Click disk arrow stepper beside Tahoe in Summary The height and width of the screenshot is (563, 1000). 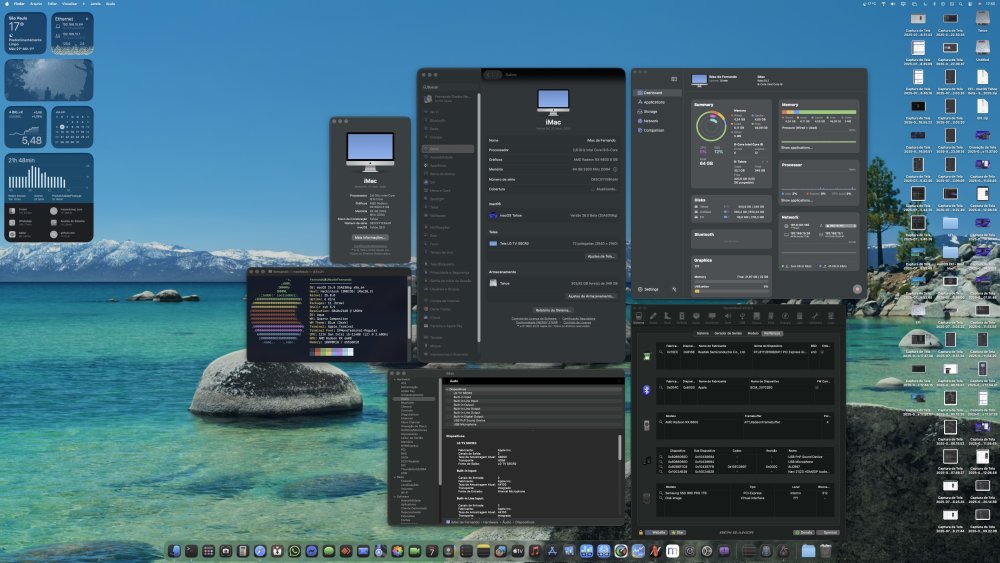click(765, 161)
